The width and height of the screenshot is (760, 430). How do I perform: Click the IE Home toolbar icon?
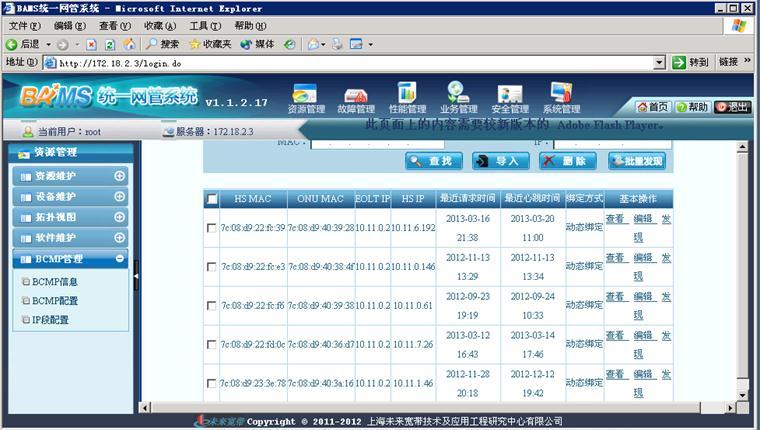(x=128, y=44)
